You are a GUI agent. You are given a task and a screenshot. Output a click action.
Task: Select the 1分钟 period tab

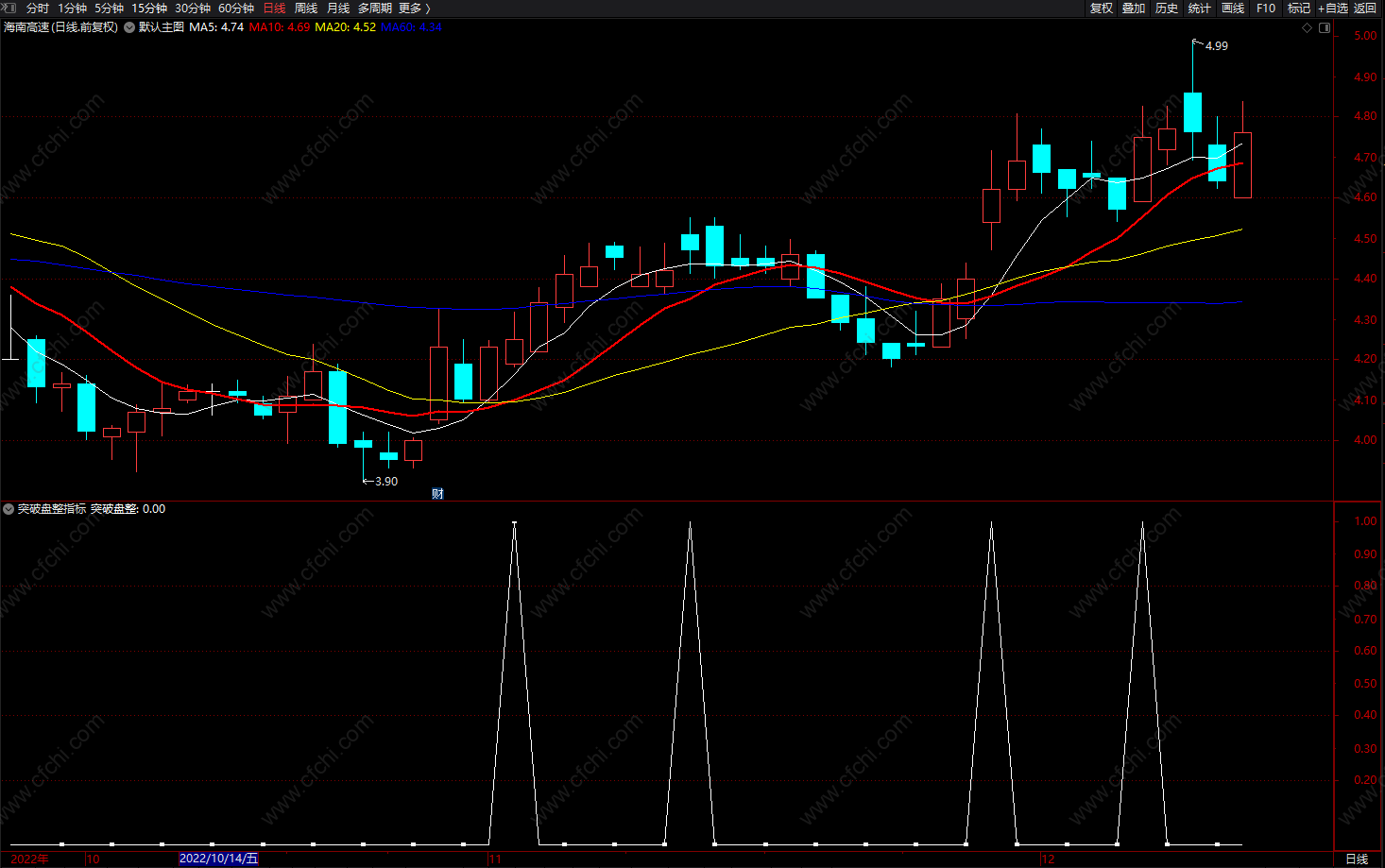coord(72,8)
